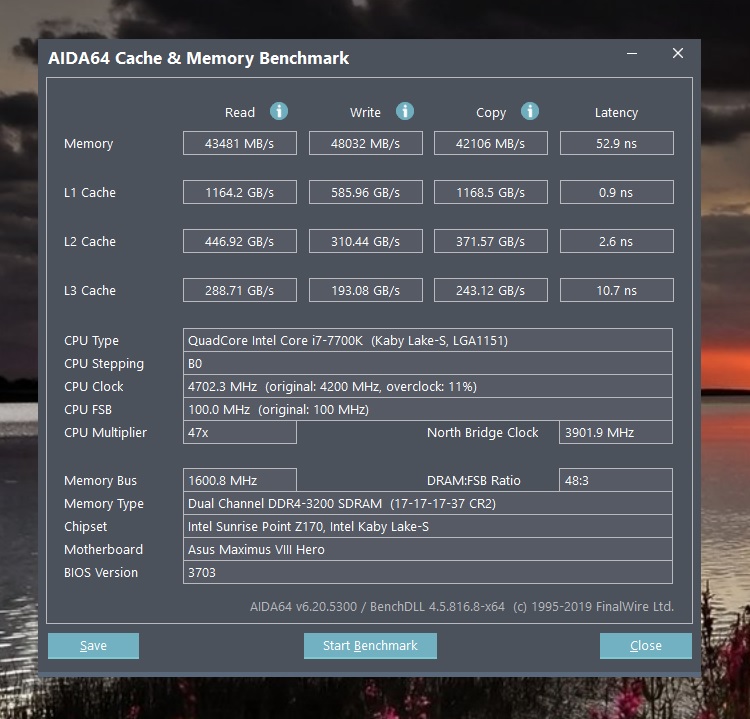Click the CPU Type field showing i7-7700K
Screen dimensions: 750x719
[x=428, y=340]
